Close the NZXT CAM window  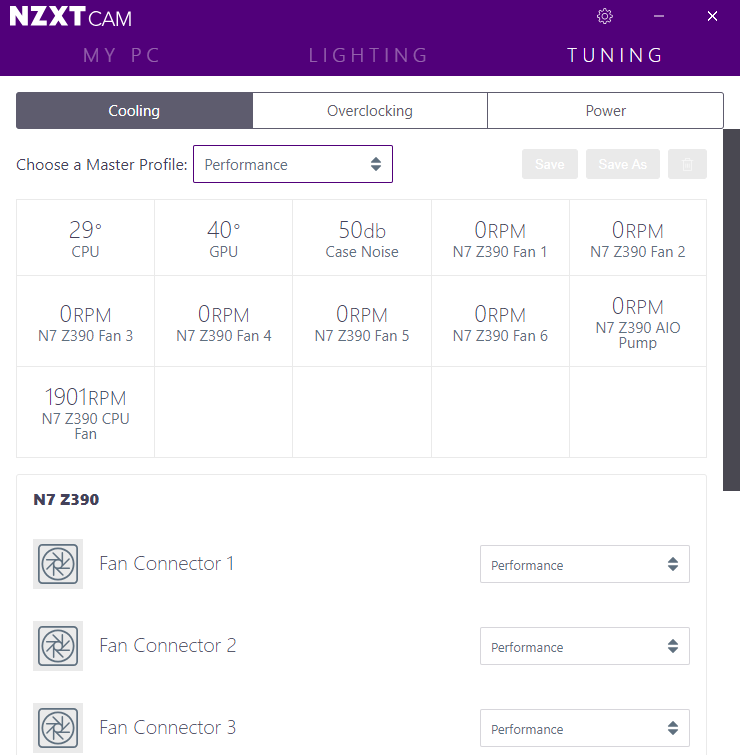point(712,16)
